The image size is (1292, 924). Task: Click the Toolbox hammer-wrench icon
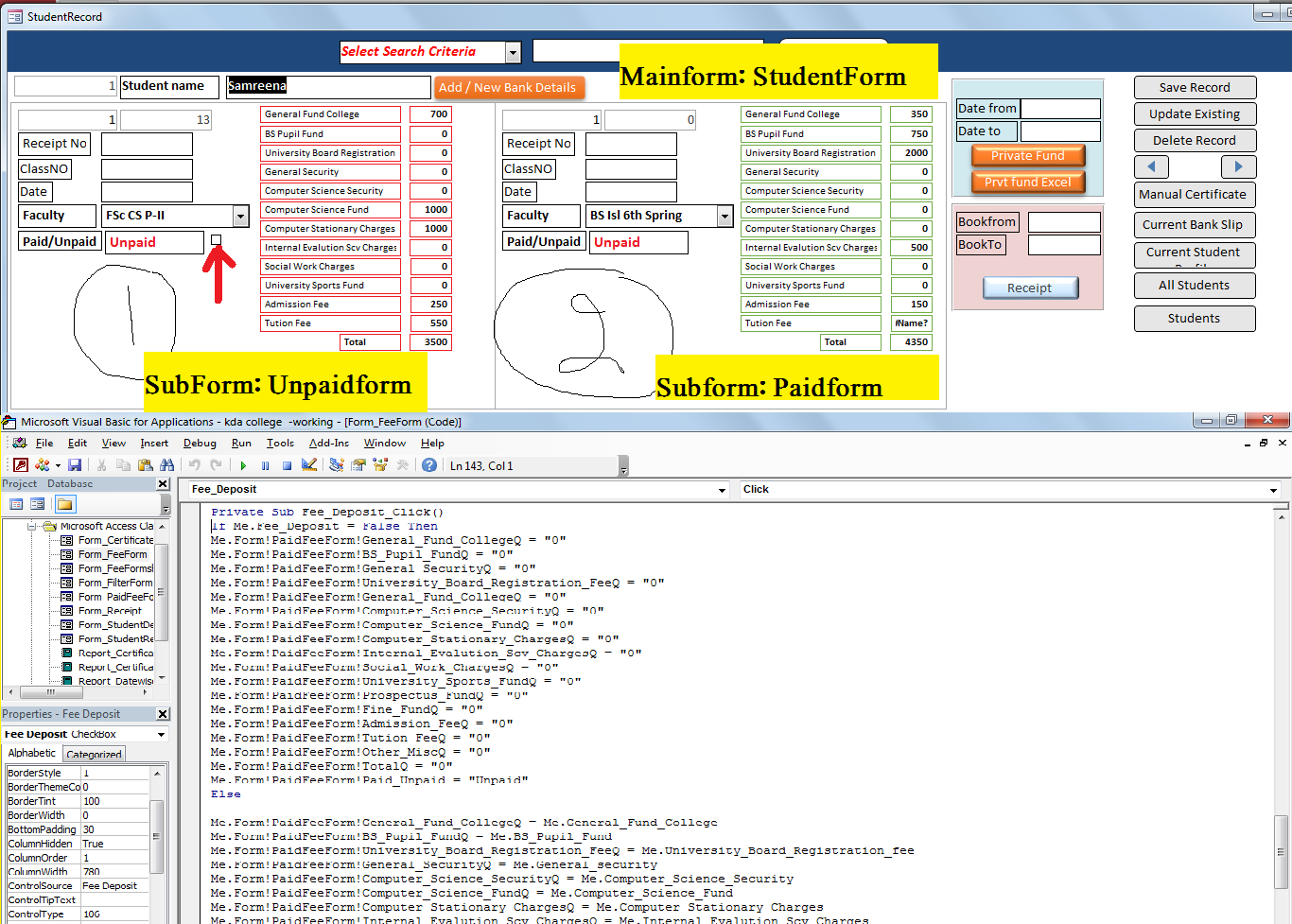tap(402, 465)
